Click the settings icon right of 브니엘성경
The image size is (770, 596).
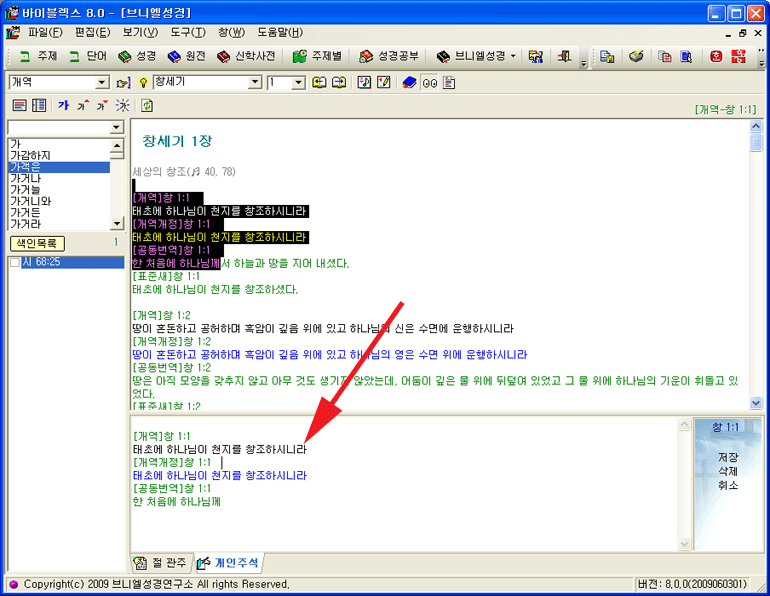coord(536,56)
